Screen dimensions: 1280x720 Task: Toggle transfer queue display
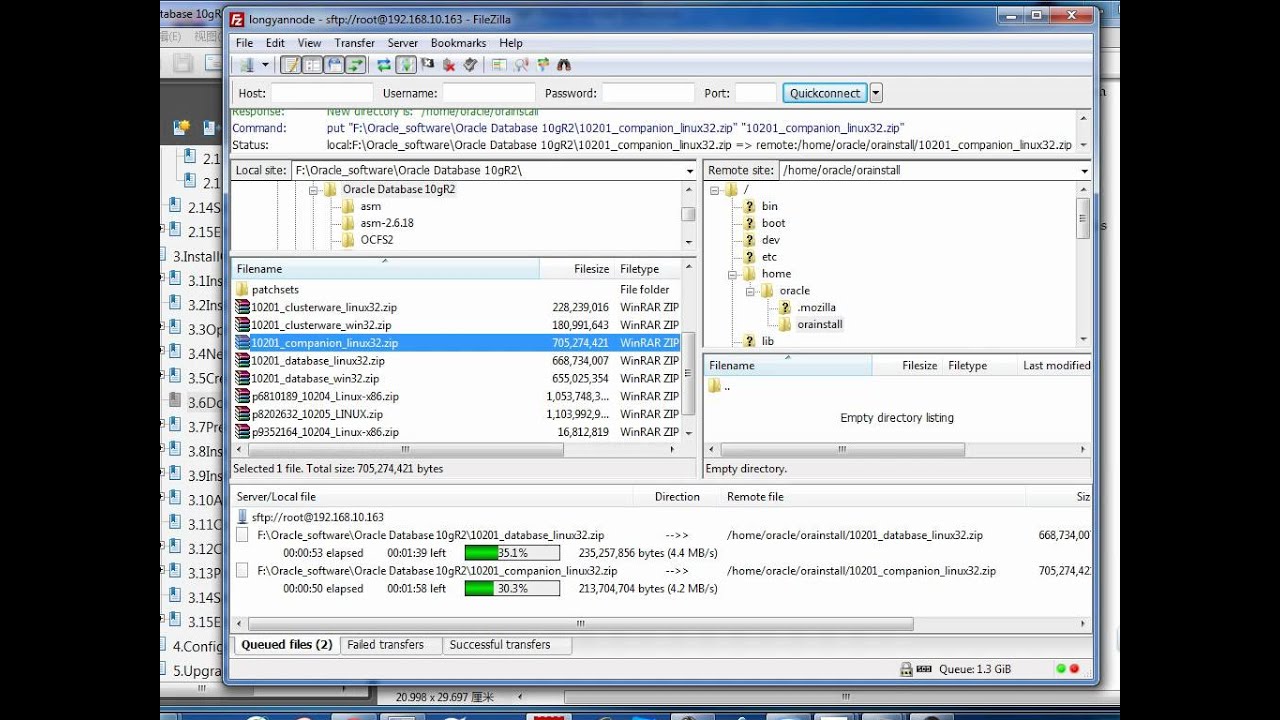tap(356, 65)
